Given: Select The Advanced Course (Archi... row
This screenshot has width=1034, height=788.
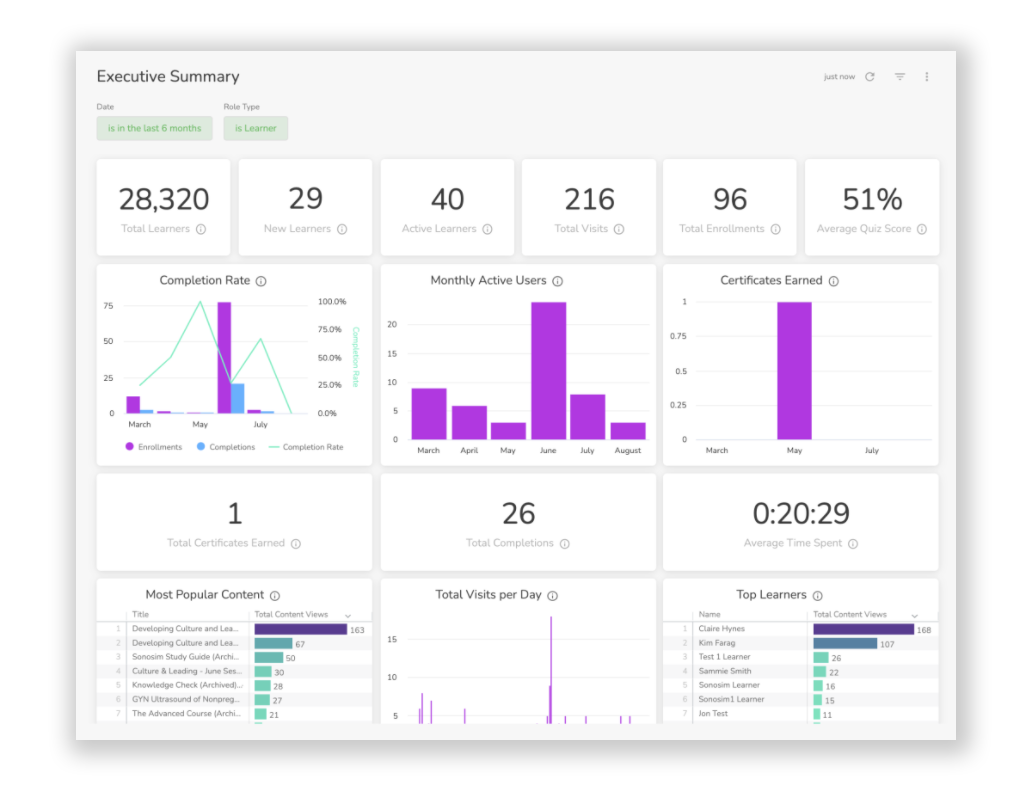Looking at the screenshot, I should [x=234, y=713].
